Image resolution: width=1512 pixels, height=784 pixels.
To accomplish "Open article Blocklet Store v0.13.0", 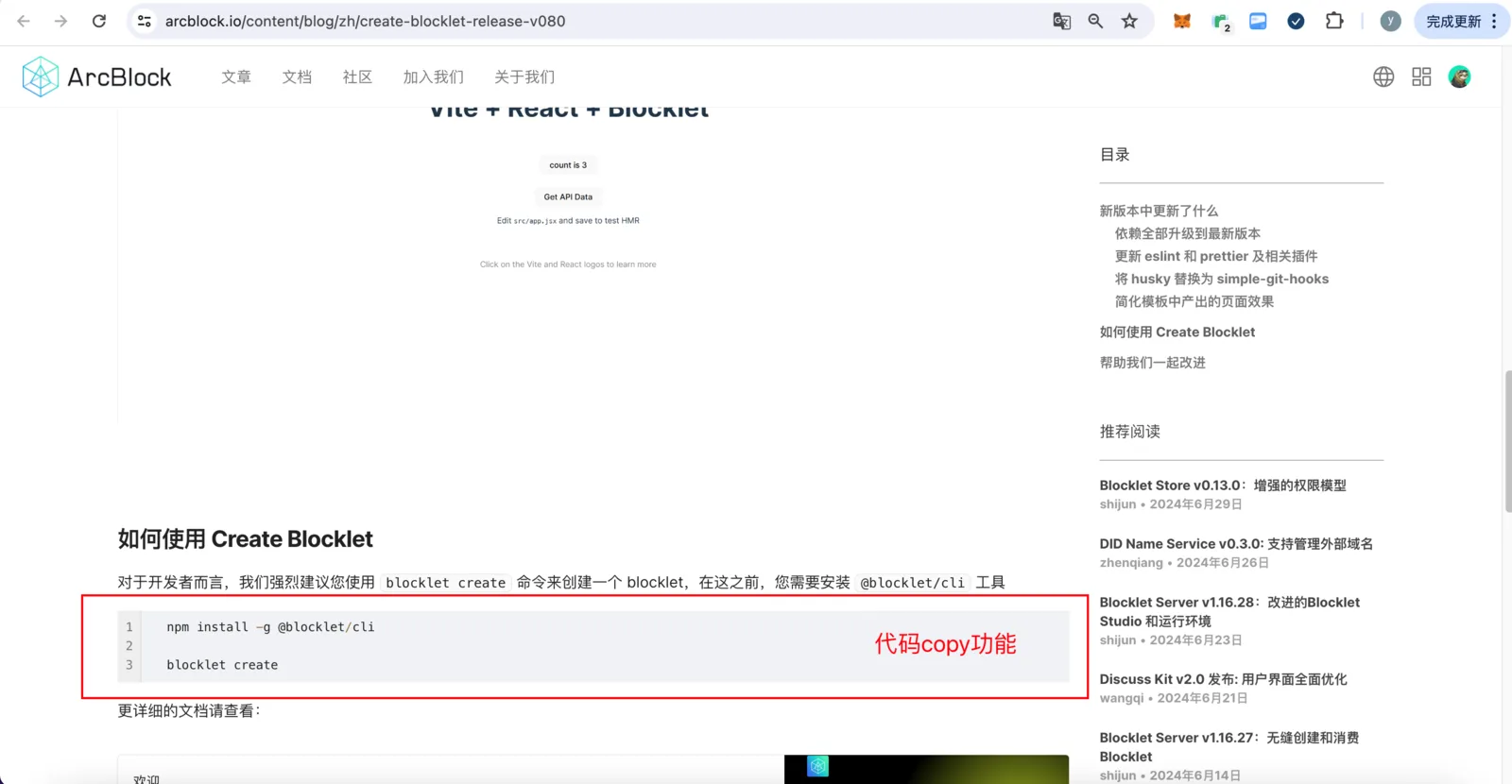I will [1223, 486].
